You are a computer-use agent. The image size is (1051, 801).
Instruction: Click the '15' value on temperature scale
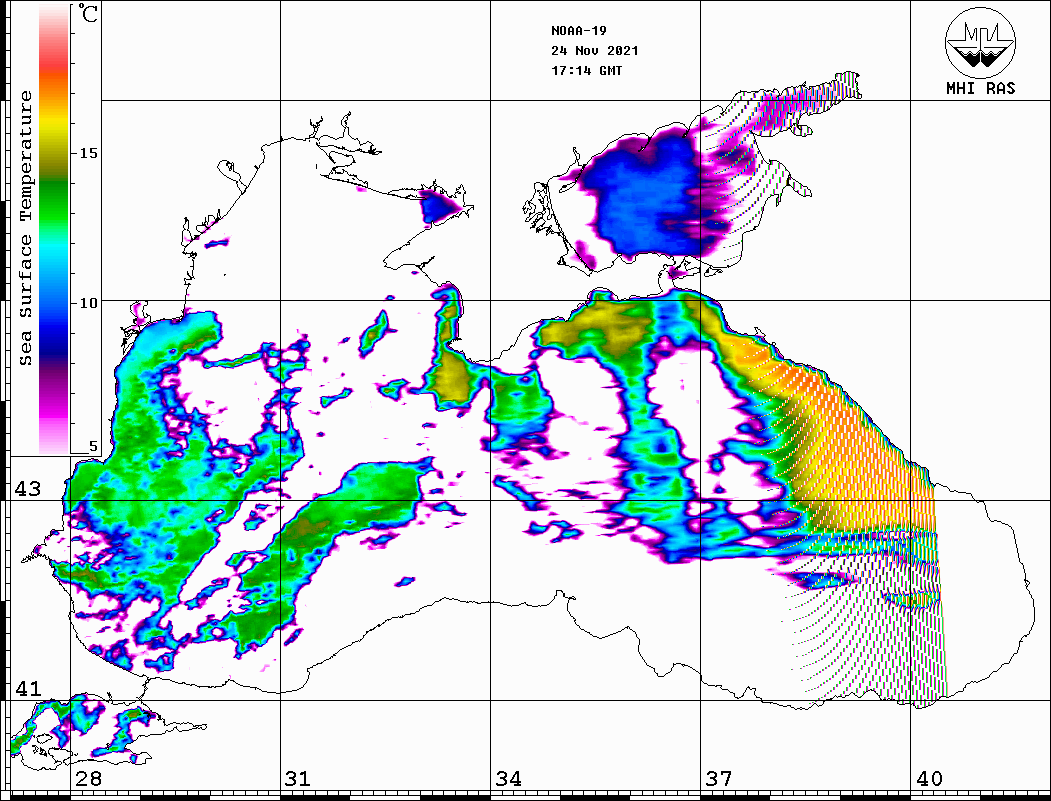pyautogui.click(x=88, y=153)
